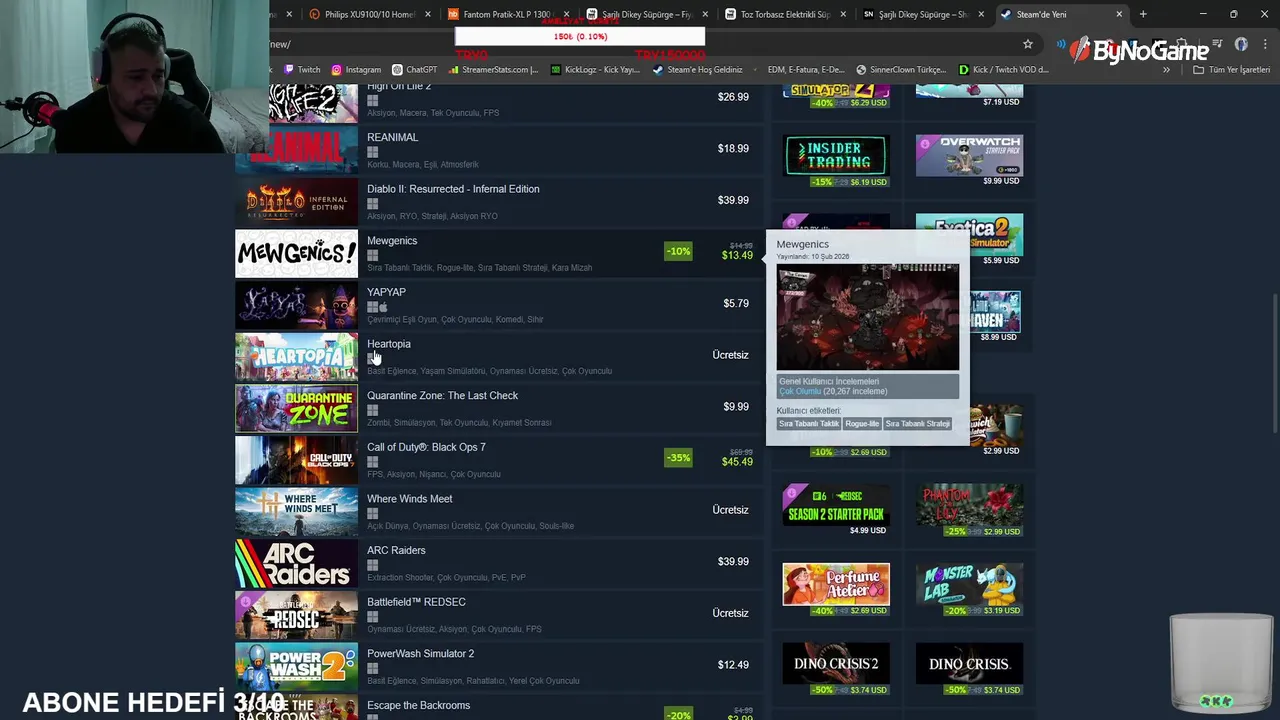
Task: Close the Philips XU9100/10 tab
Action: [x=428, y=14]
